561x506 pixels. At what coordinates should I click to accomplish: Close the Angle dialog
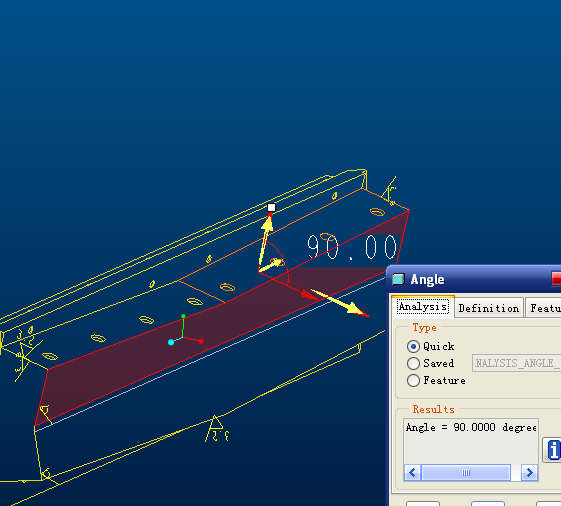pyautogui.click(x=556, y=279)
